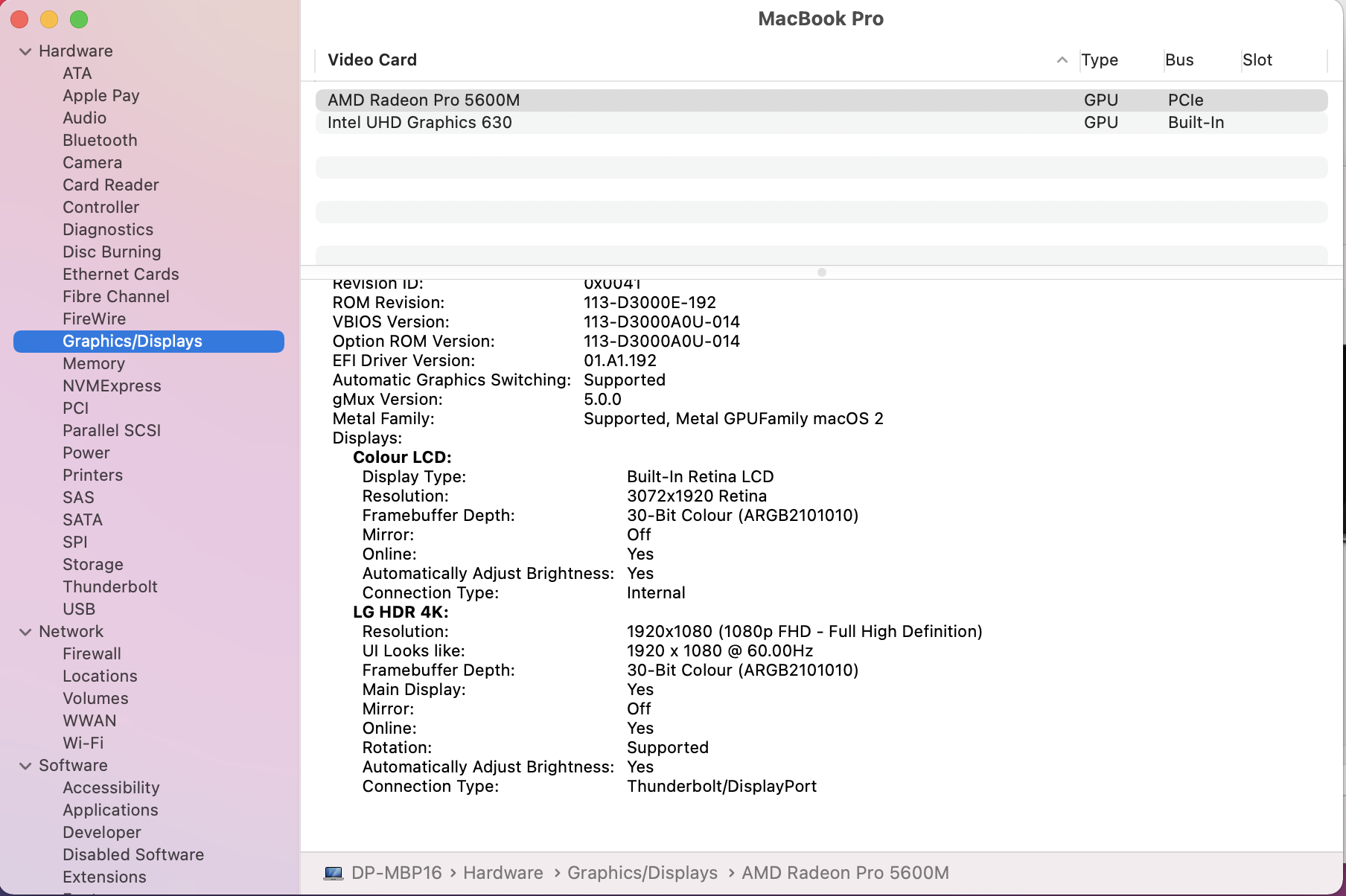Select Firewall under Network
1346x896 pixels.
92,654
